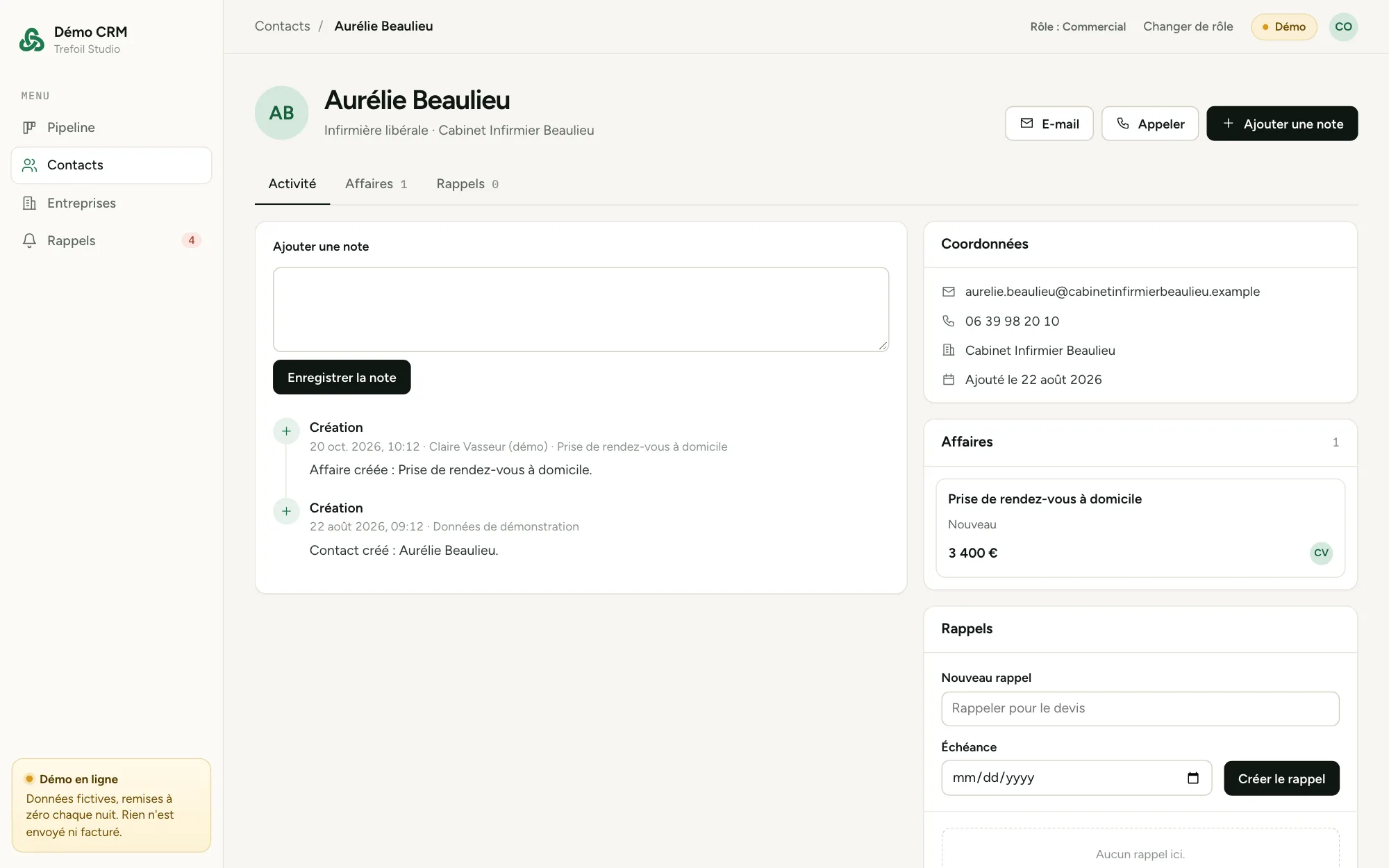Click the calendar icon next to Ajouté le
The height and width of the screenshot is (868, 1389).
[x=948, y=379]
